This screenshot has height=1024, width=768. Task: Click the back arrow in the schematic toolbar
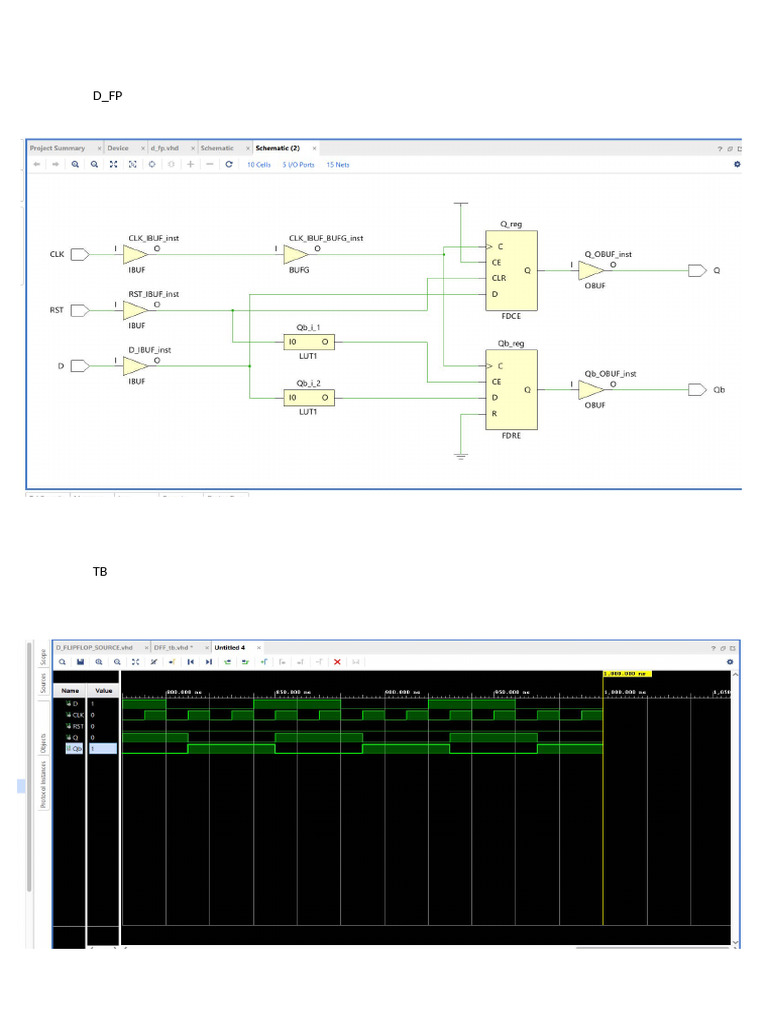click(37, 165)
